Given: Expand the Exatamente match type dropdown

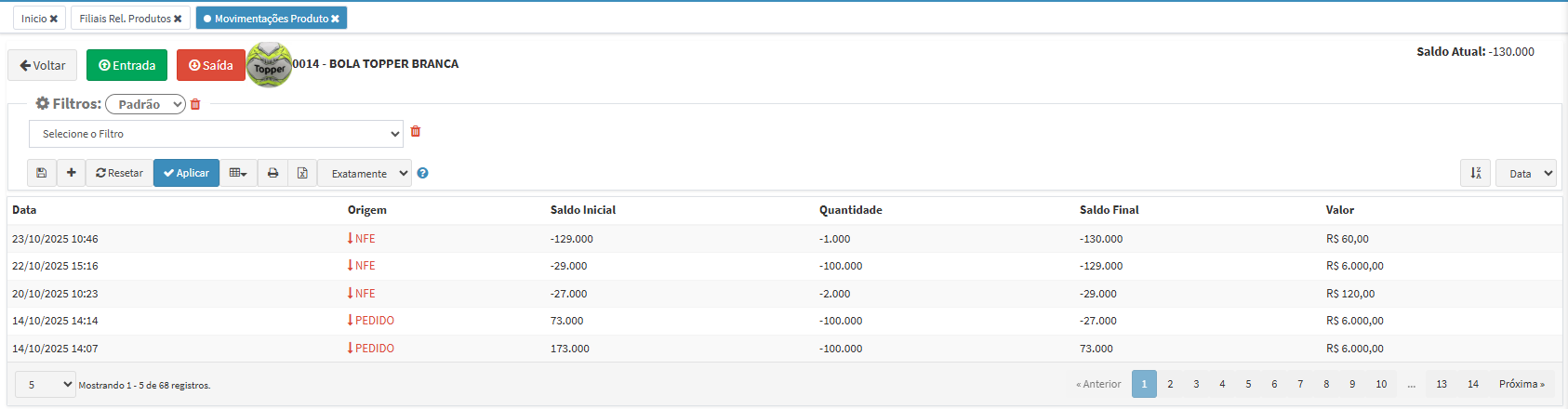Looking at the screenshot, I should click(365, 173).
